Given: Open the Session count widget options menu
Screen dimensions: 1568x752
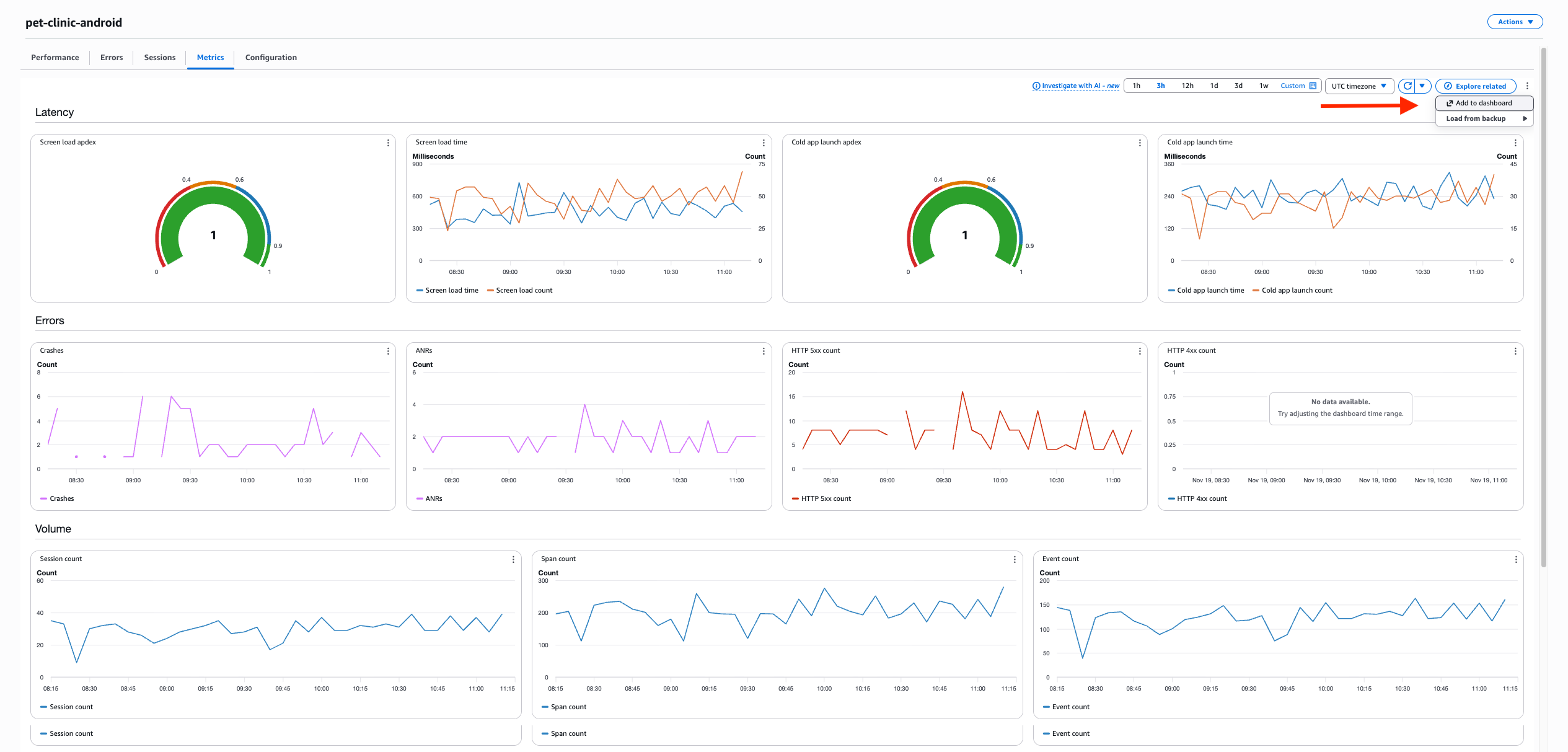Looking at the screenshot, I should coord(513,559).
